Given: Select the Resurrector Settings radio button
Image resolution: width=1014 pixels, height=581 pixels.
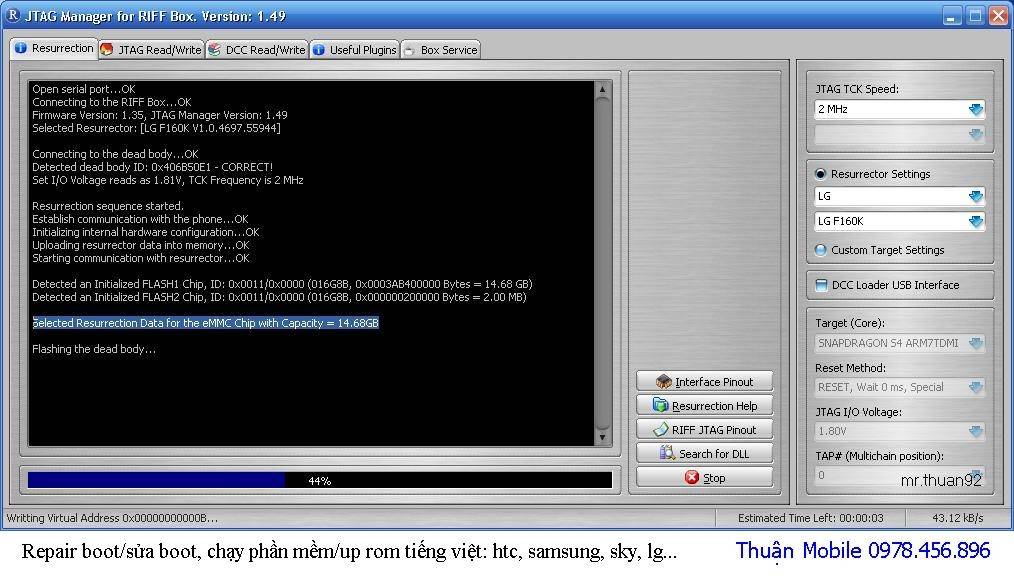Looking at the screenshot, I should click(x=821, y=173).
